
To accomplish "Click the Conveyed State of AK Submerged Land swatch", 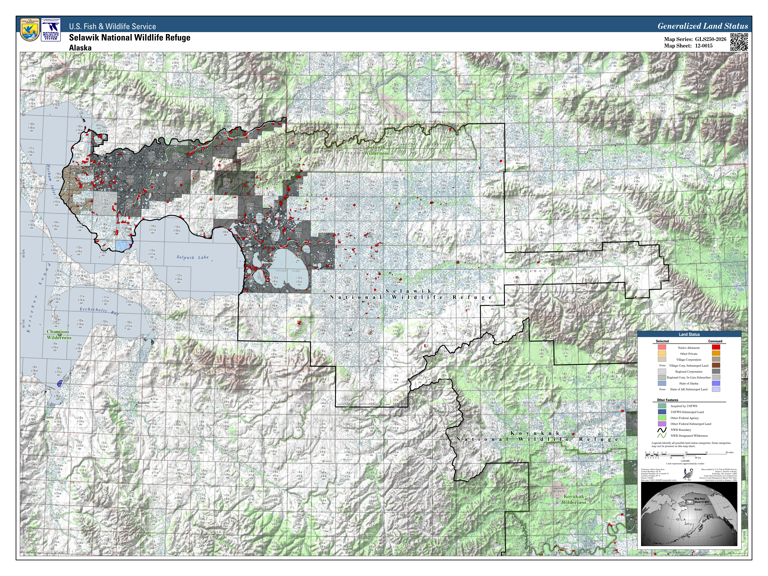I will coord(716,389).
